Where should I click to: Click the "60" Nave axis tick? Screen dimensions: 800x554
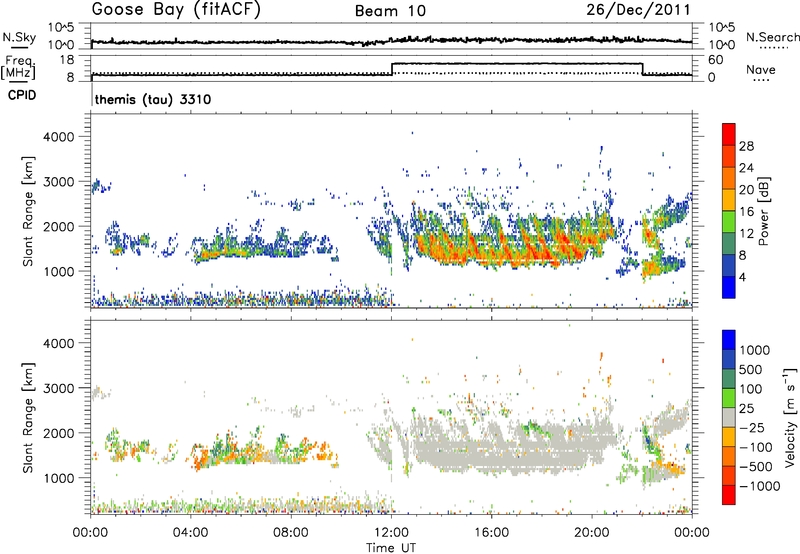pos(716,60)
